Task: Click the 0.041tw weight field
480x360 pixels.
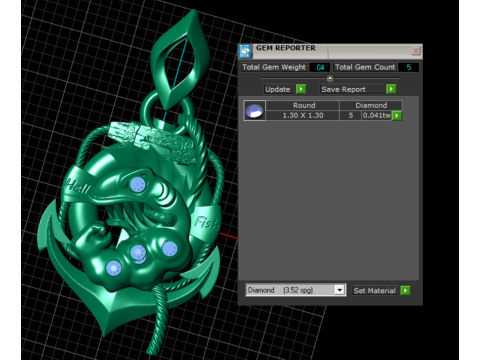Action: point(377,116)
